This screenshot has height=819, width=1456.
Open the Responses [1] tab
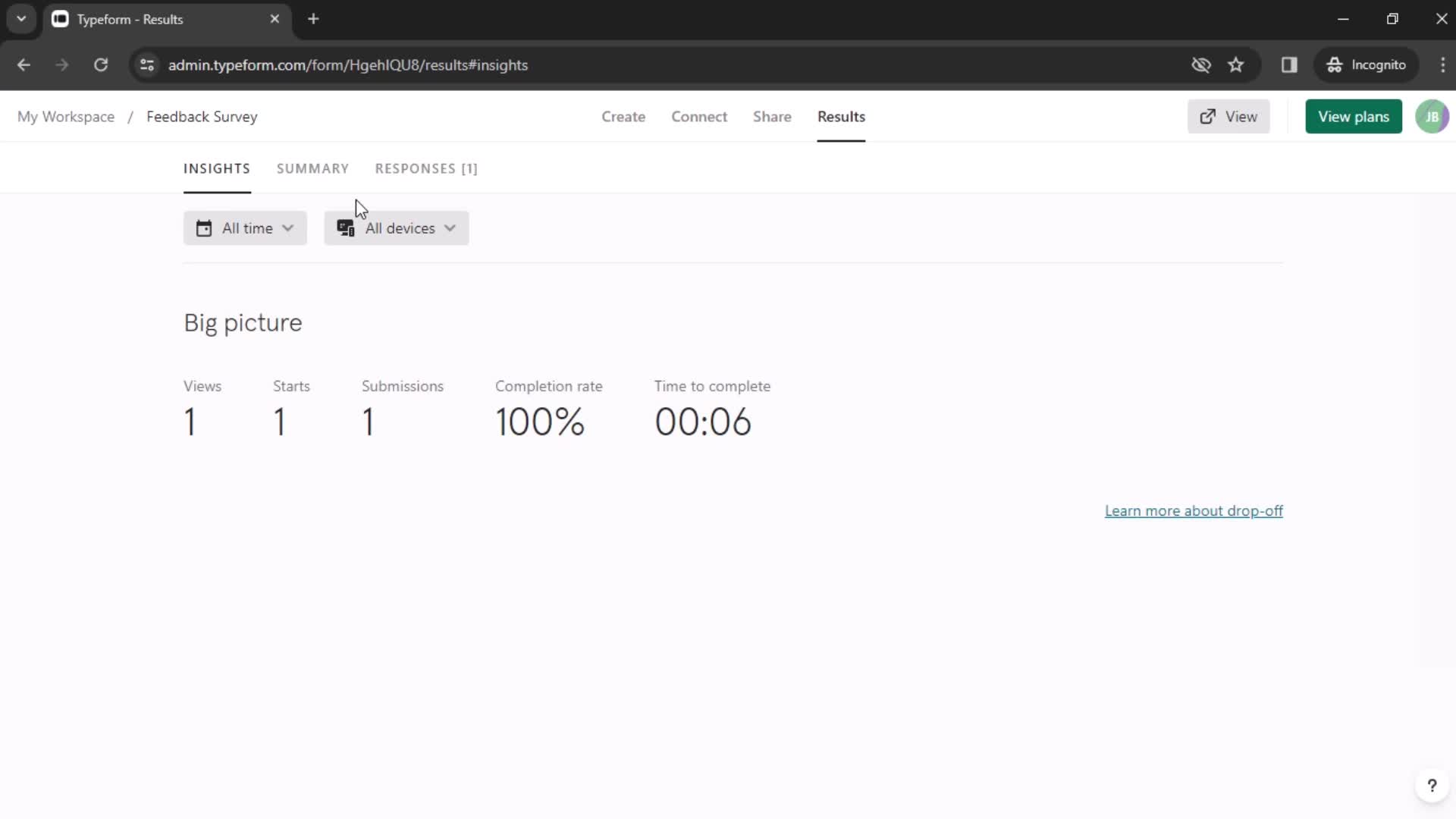tap(426, 168)
